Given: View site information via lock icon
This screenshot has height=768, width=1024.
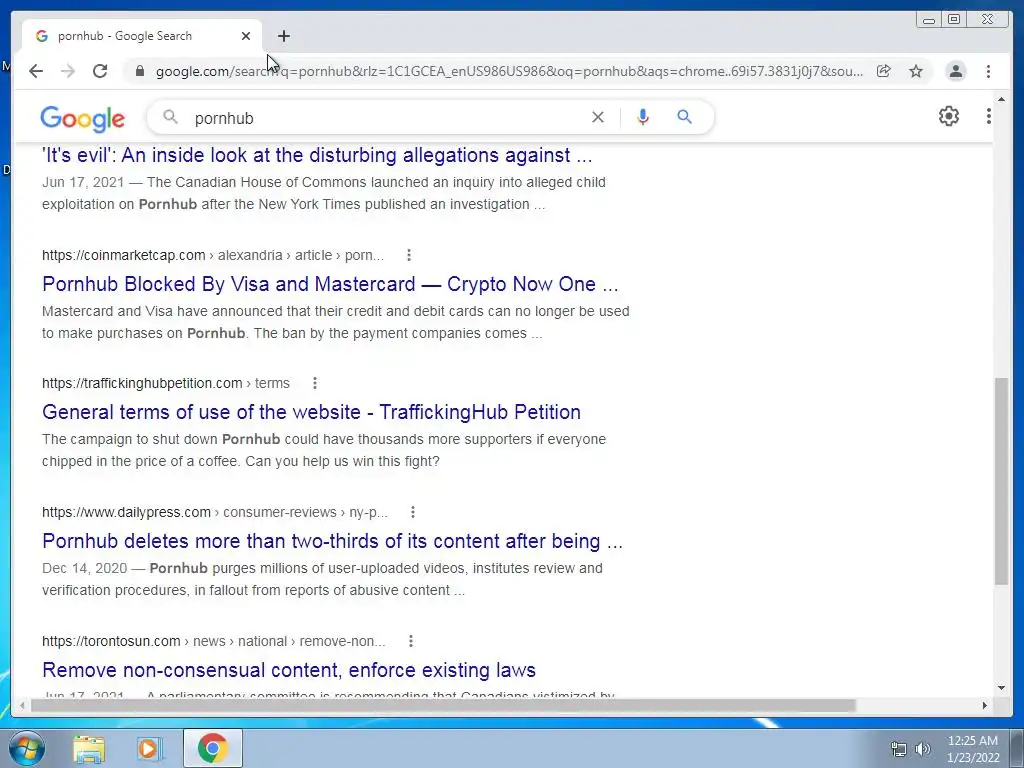Looking at the screenshot, I should coord(139,71).
